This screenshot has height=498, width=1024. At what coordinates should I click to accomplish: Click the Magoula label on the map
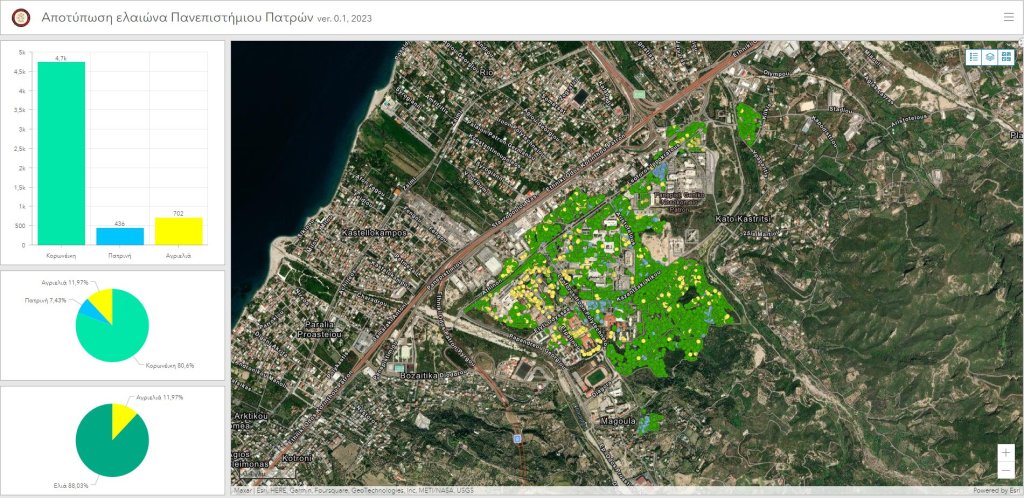(x=617, y=422)
